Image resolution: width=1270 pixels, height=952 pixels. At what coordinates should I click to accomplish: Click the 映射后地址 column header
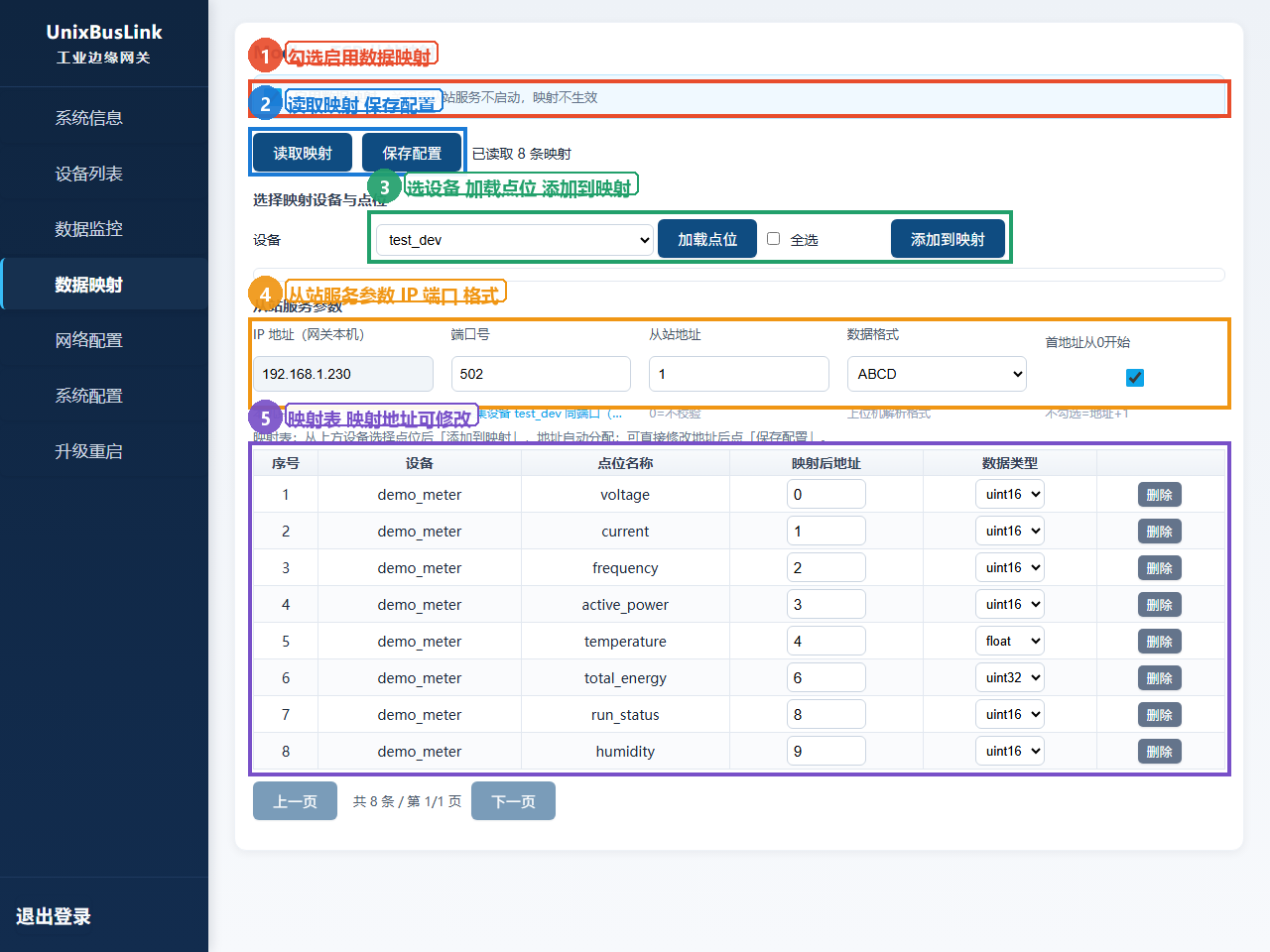coord(826,463)
